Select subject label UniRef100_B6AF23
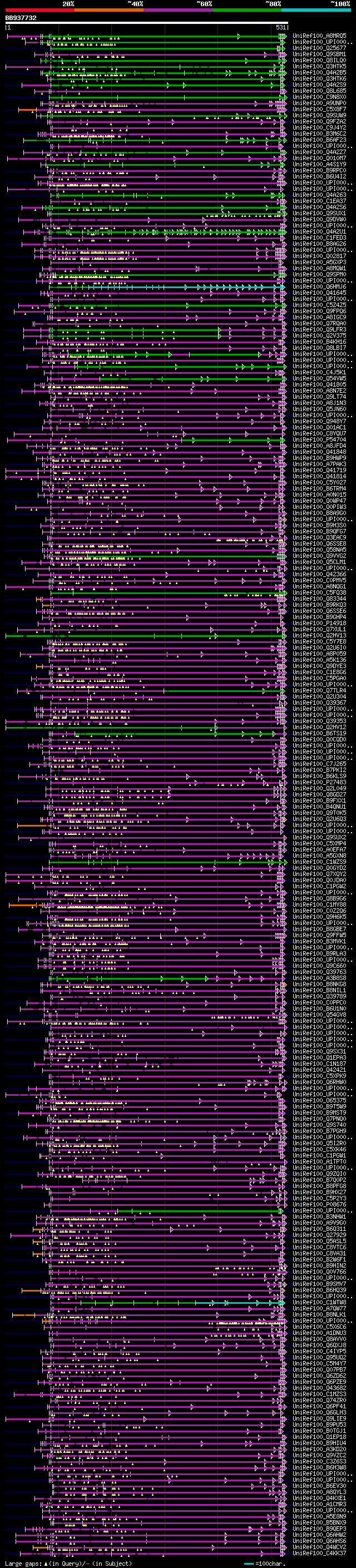The height and width of the screenshot is (1568, 356). [319, 140]
